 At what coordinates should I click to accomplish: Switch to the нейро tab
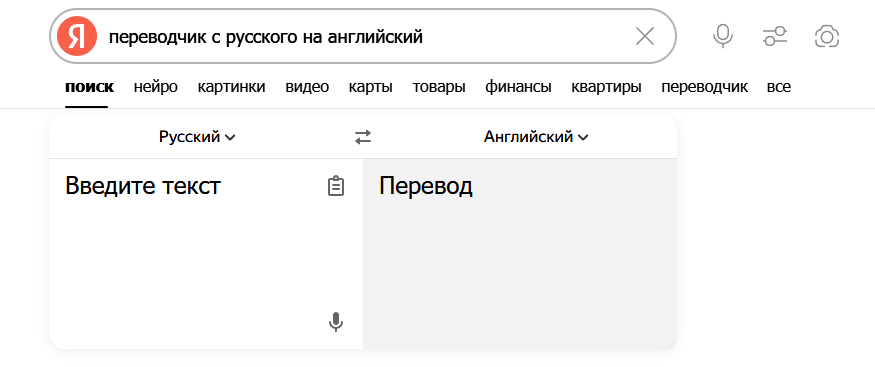tap(156, 87)
